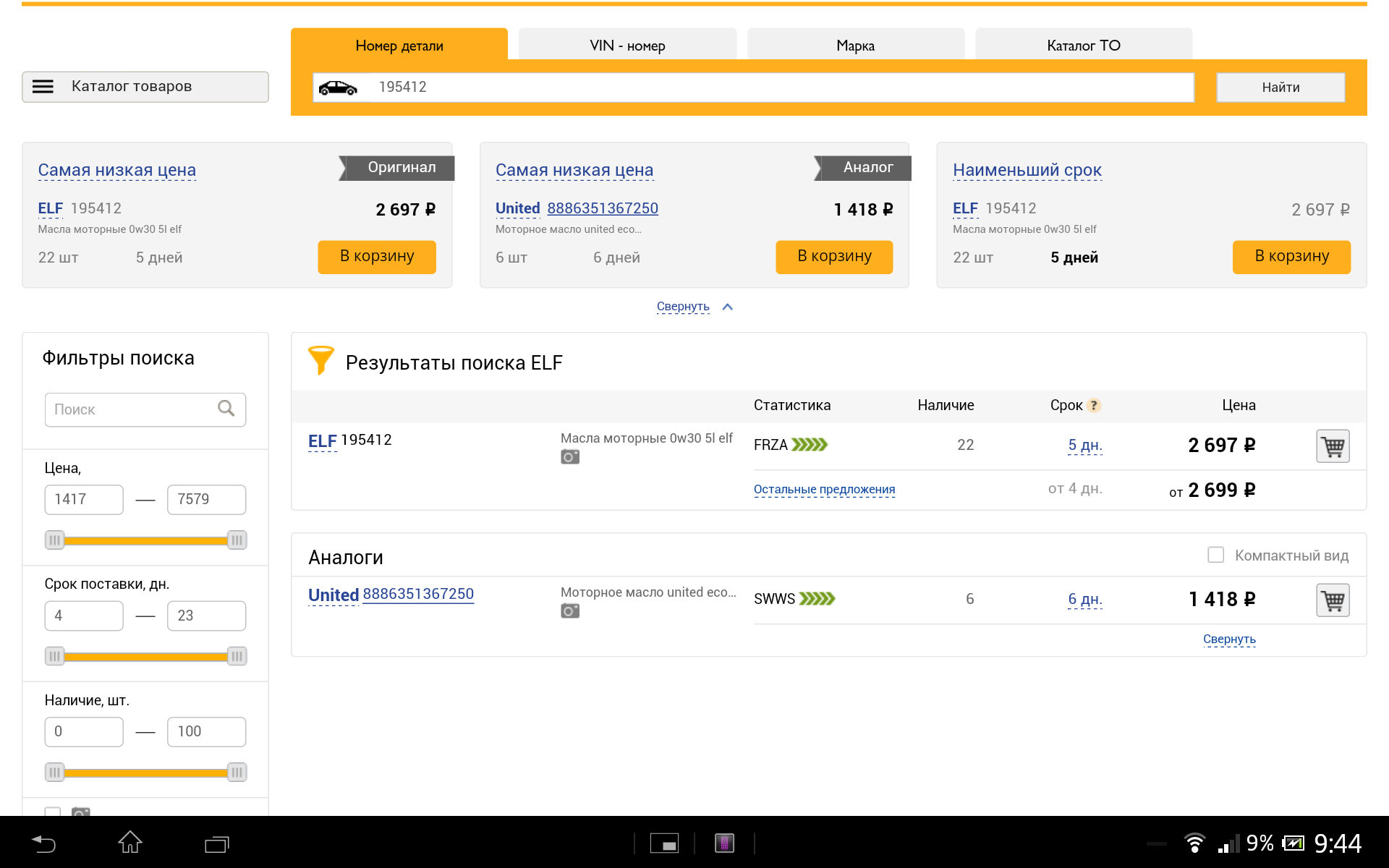The height and width of the screenshot is (868, 1389).
Task: Add United 8886351367250 via cart icon
Action: (x=1333, y=600)
